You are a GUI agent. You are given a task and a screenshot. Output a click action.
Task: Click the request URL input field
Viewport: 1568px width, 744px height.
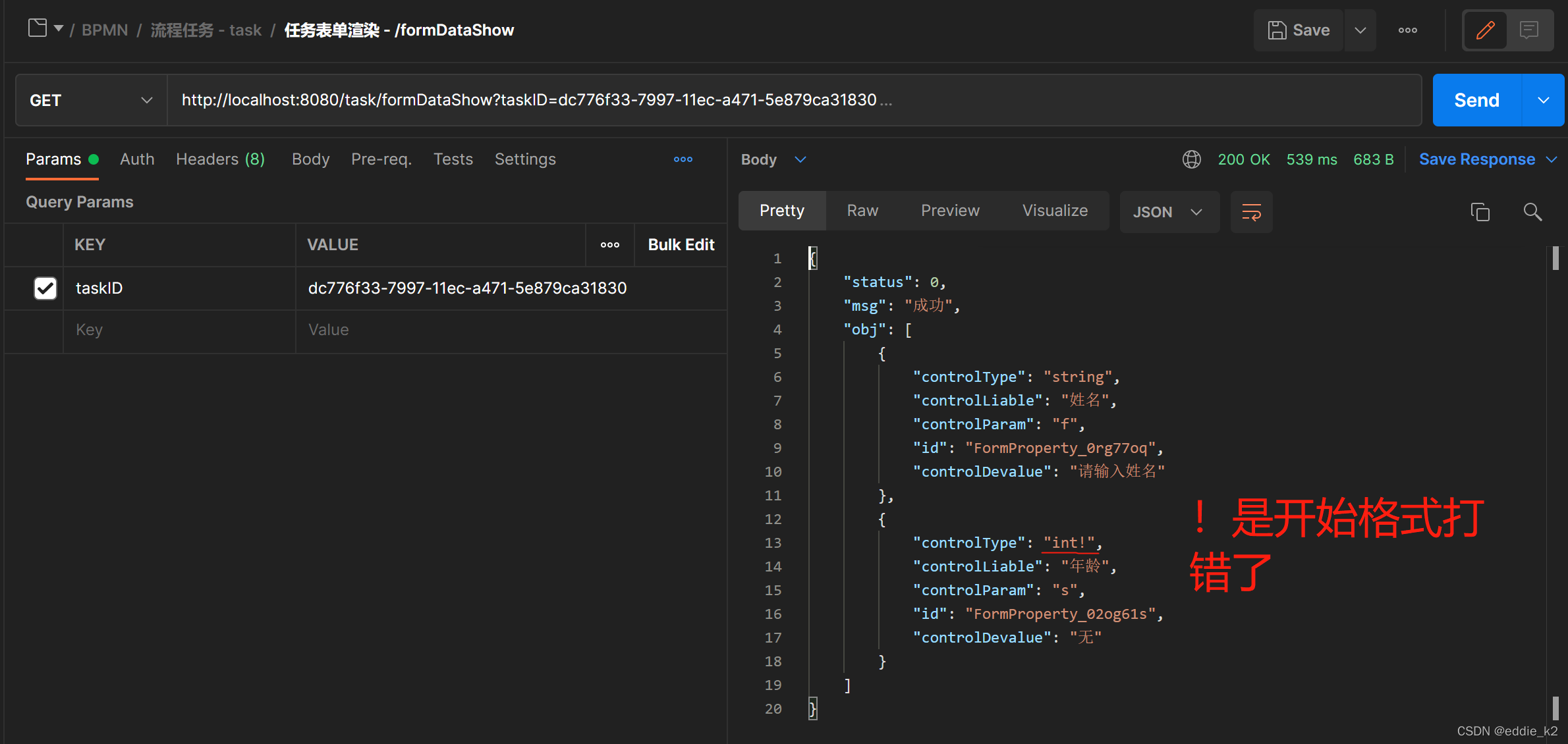coord(794,100)
